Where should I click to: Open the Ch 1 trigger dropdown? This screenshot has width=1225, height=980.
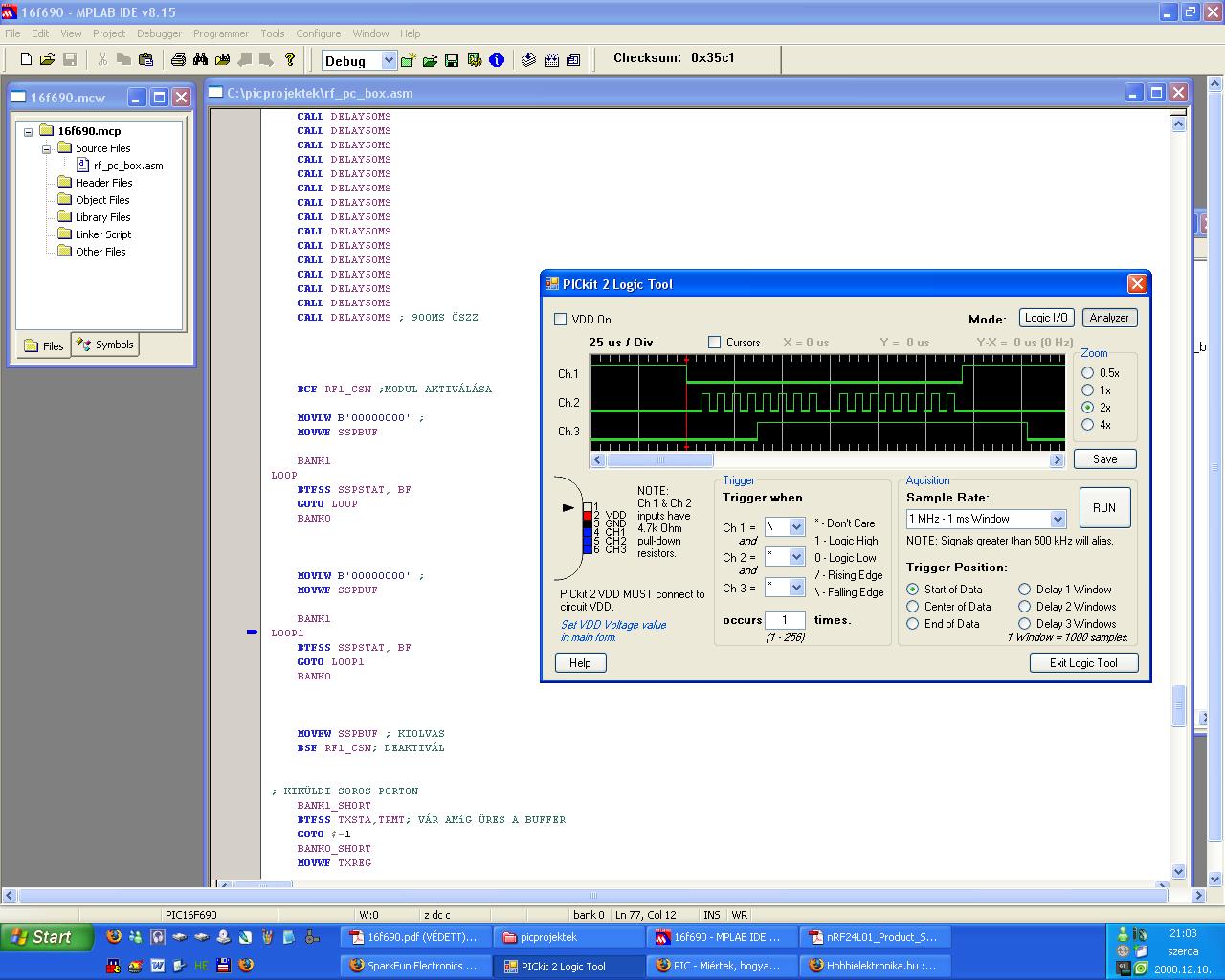[796, 527]
